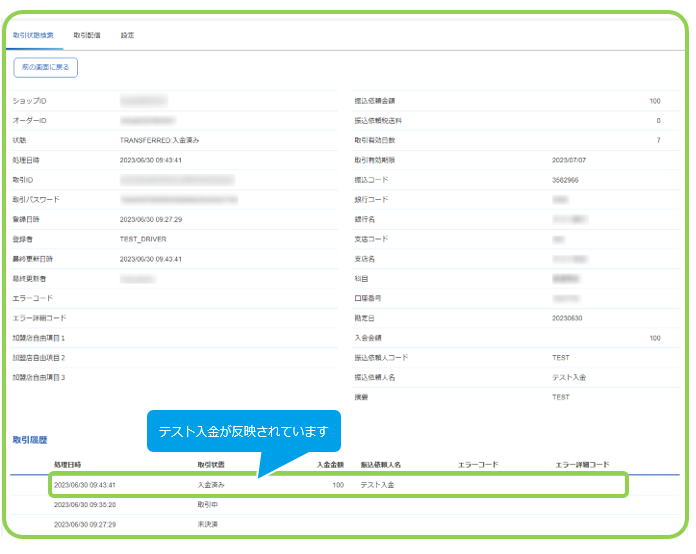Click the 口座番号 label
The height and width of the screenshot is (554, 696).
(368, 298)
